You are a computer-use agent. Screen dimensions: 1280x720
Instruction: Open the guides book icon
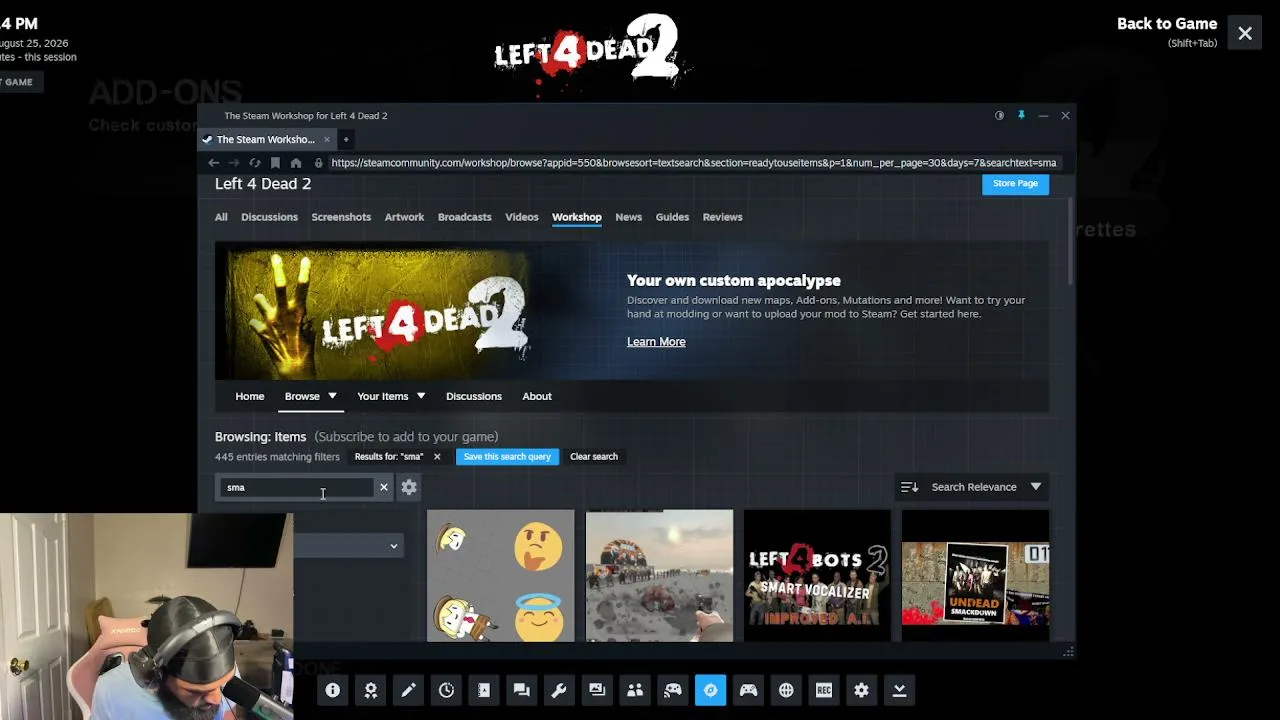tap(484, 690)
